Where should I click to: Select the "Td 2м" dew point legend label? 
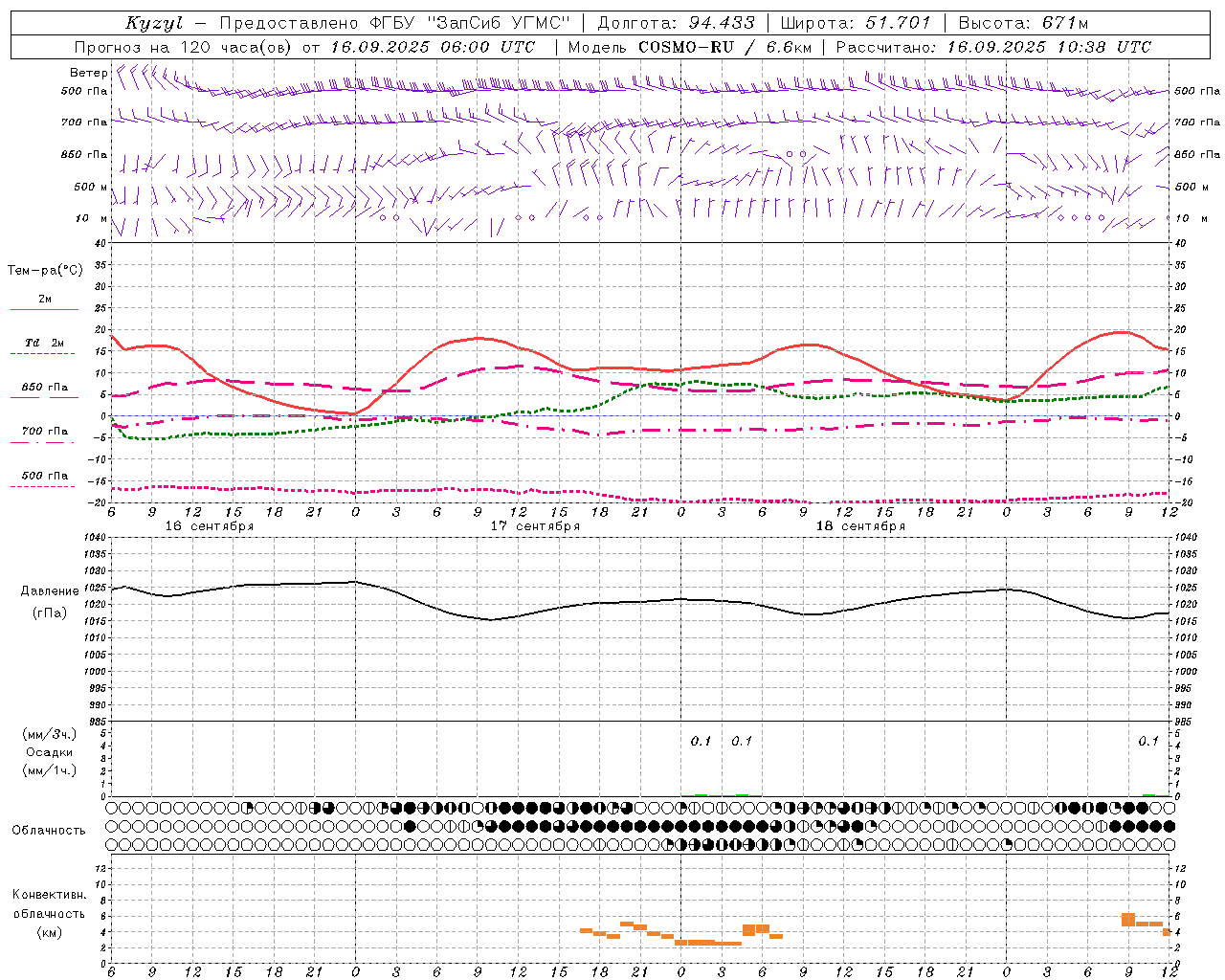point(45,343)
